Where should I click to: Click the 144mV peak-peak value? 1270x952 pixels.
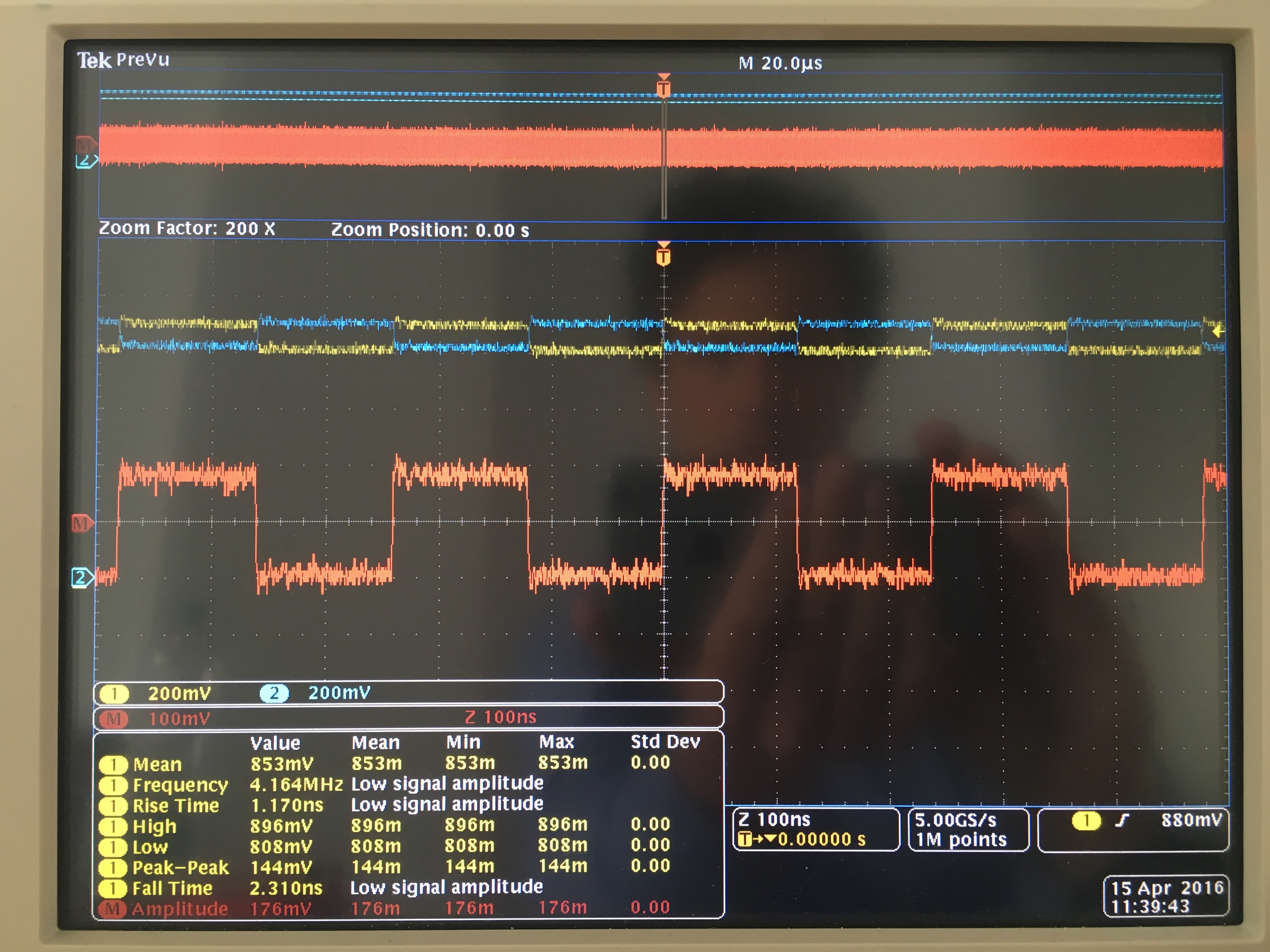281,867
